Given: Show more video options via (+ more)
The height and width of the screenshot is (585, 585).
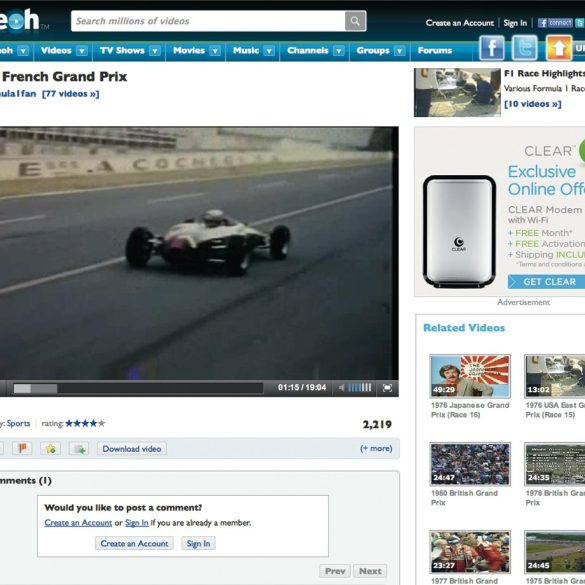Looking at the screenshot, I should pyautogui.click(x=376, y=448).
